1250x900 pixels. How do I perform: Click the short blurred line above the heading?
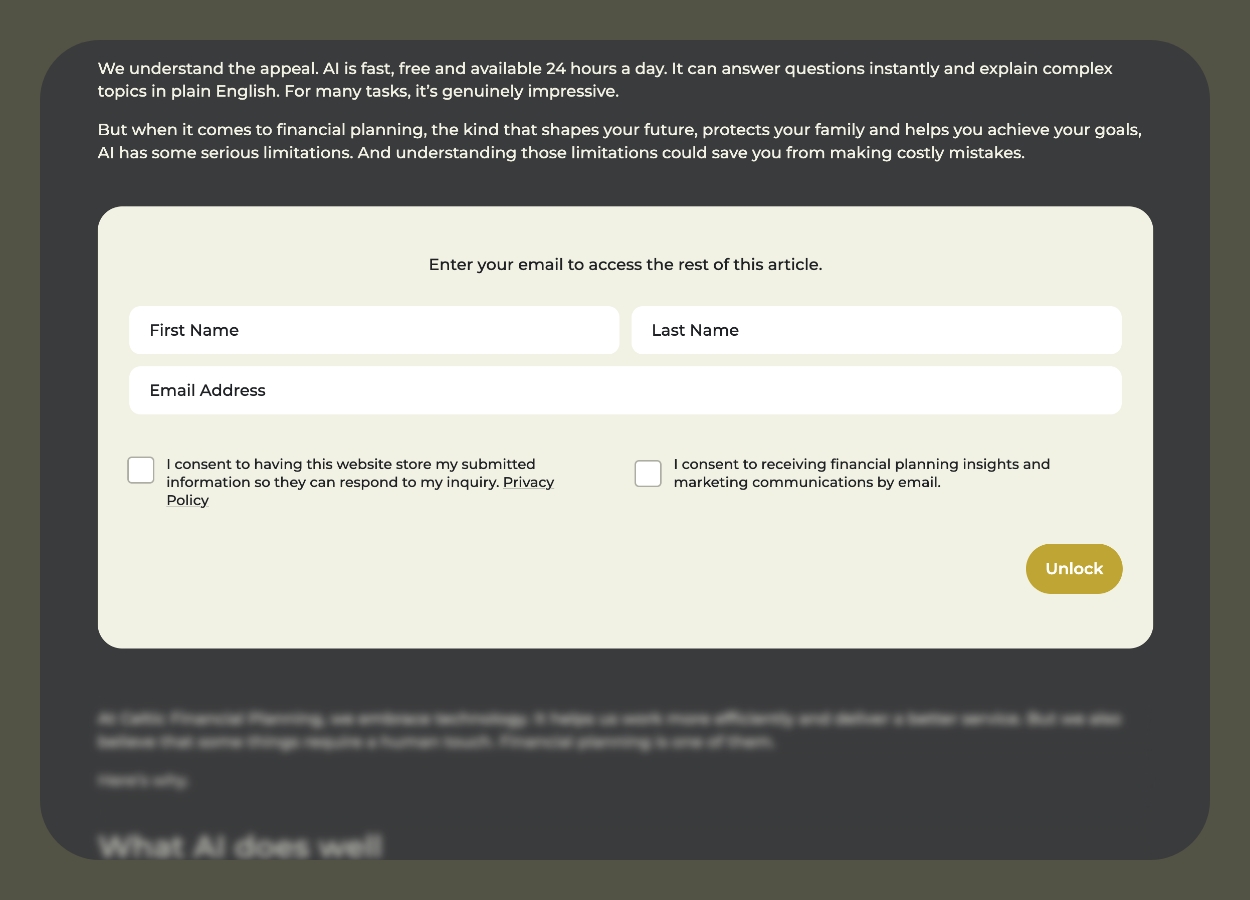pos(142,780)
